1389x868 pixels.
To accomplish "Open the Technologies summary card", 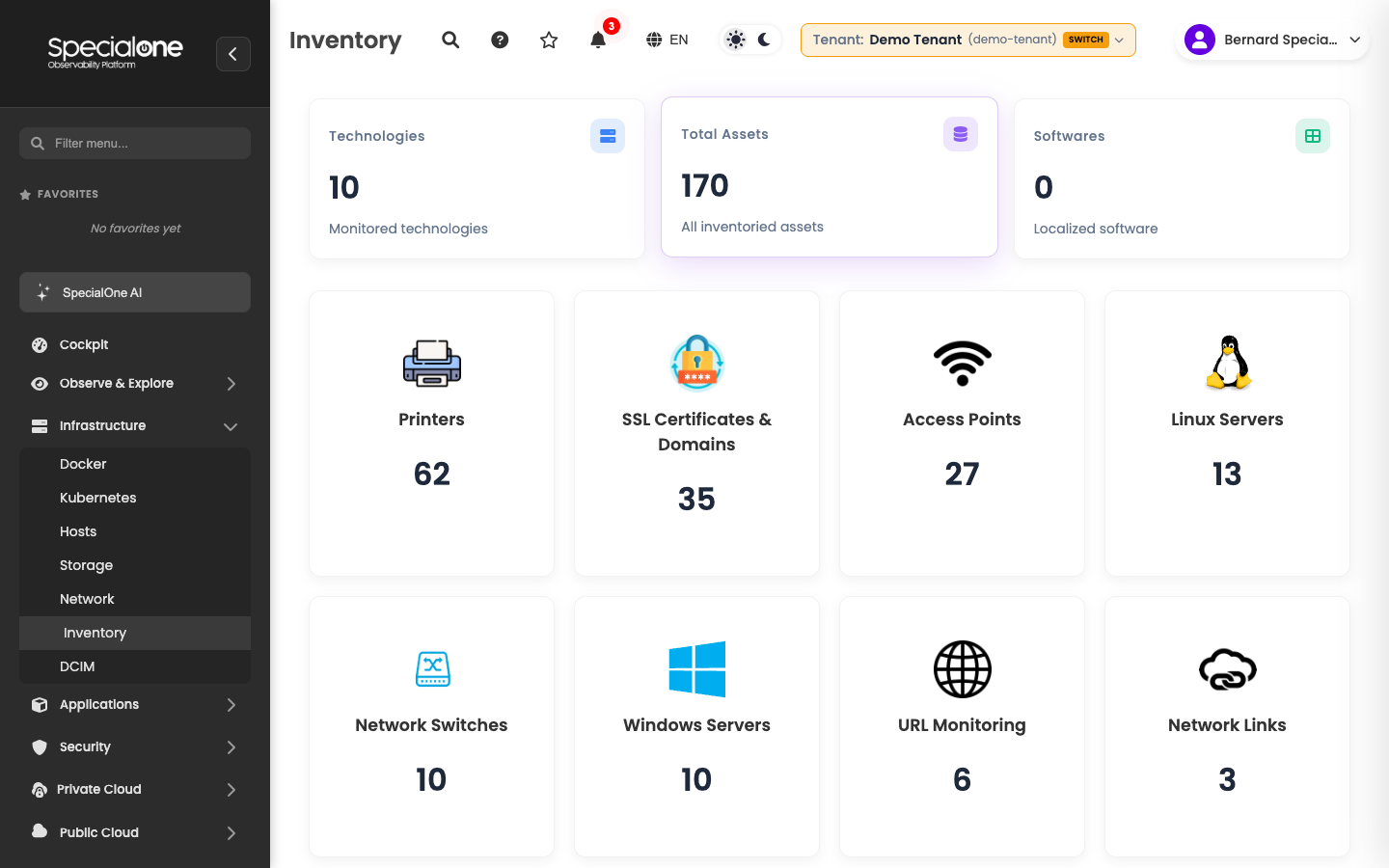I will click(477, 178).
